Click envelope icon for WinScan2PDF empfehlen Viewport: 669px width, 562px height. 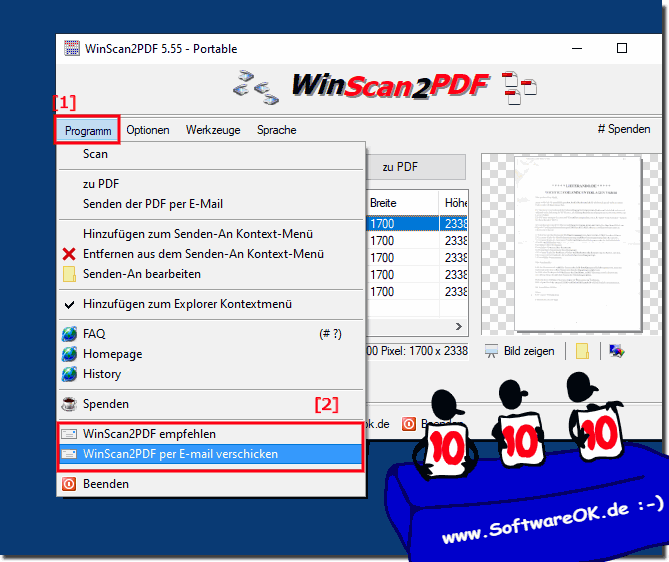(69, 434)
